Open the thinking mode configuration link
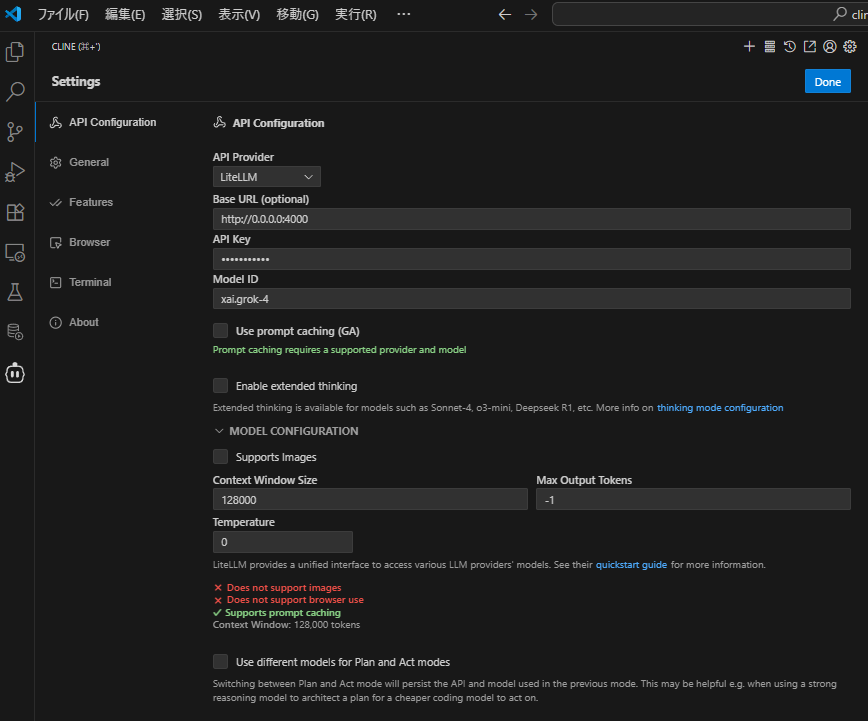868x721 pixels. pyautogui.click(x=720, y=408)
